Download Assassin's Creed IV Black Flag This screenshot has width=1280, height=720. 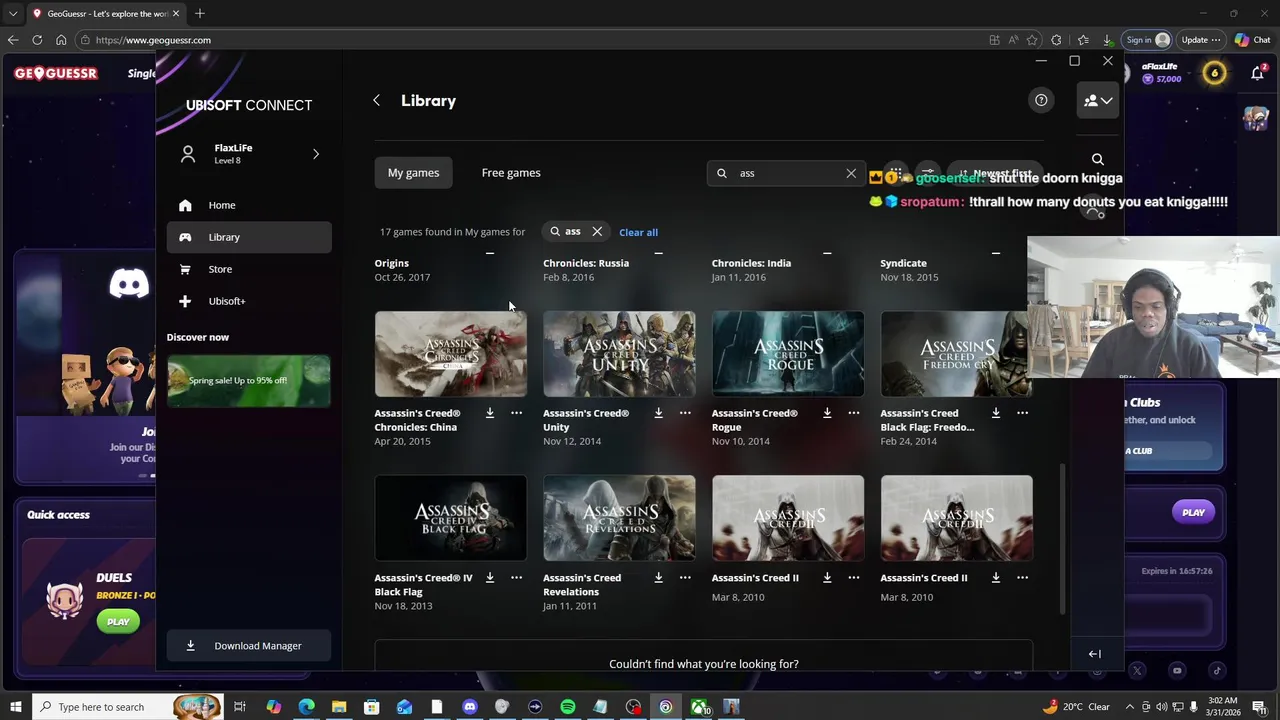tap(490, 577)
